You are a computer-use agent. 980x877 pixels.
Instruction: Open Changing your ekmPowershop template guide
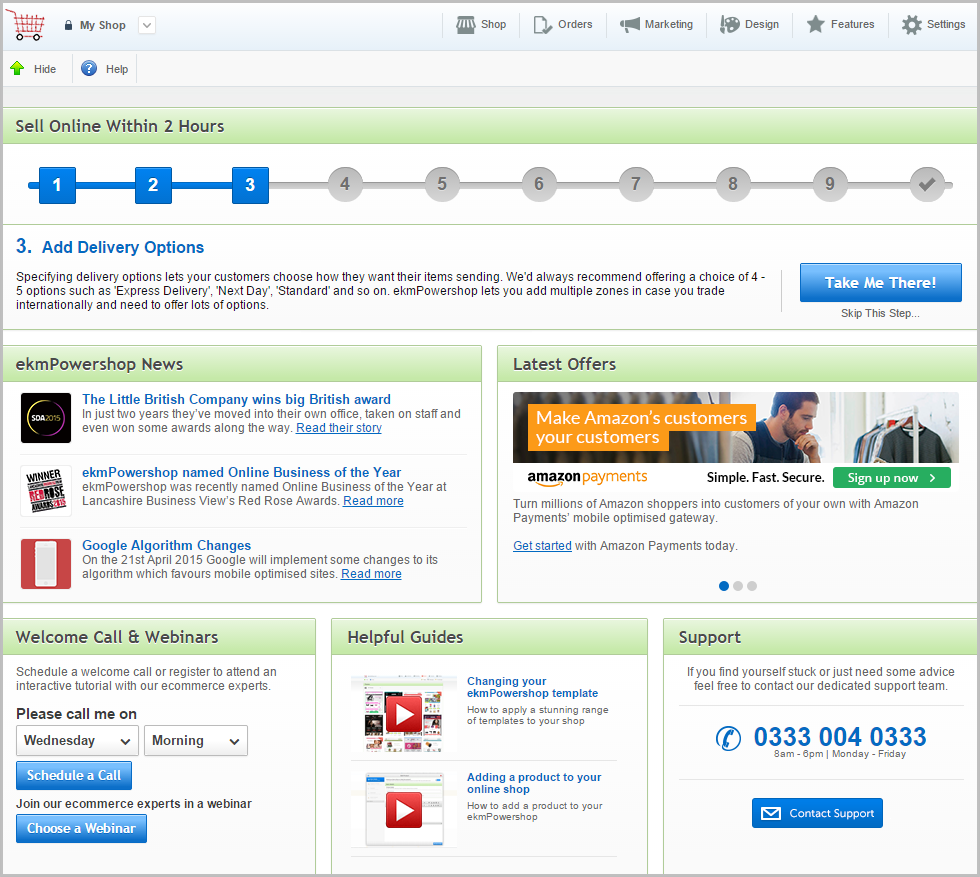pyautogui.click(x=532, y=687)
